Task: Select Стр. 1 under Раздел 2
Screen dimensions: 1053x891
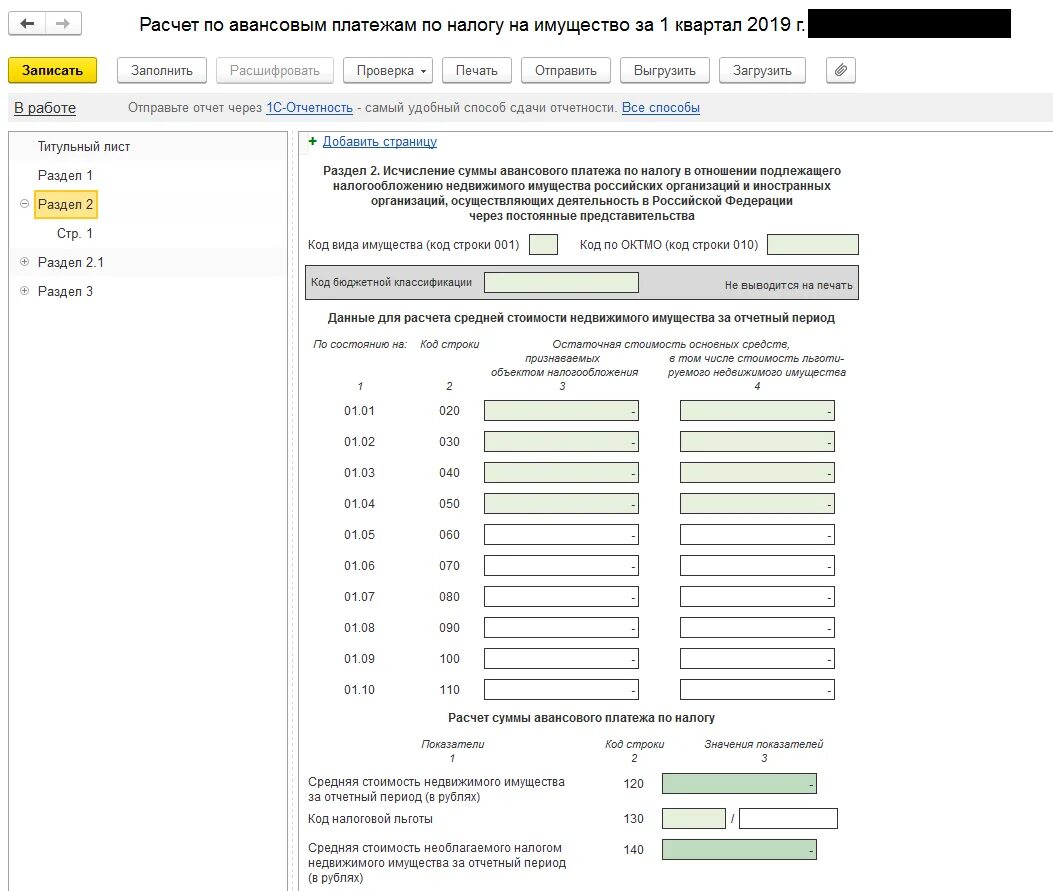Action: coord(75,233)
